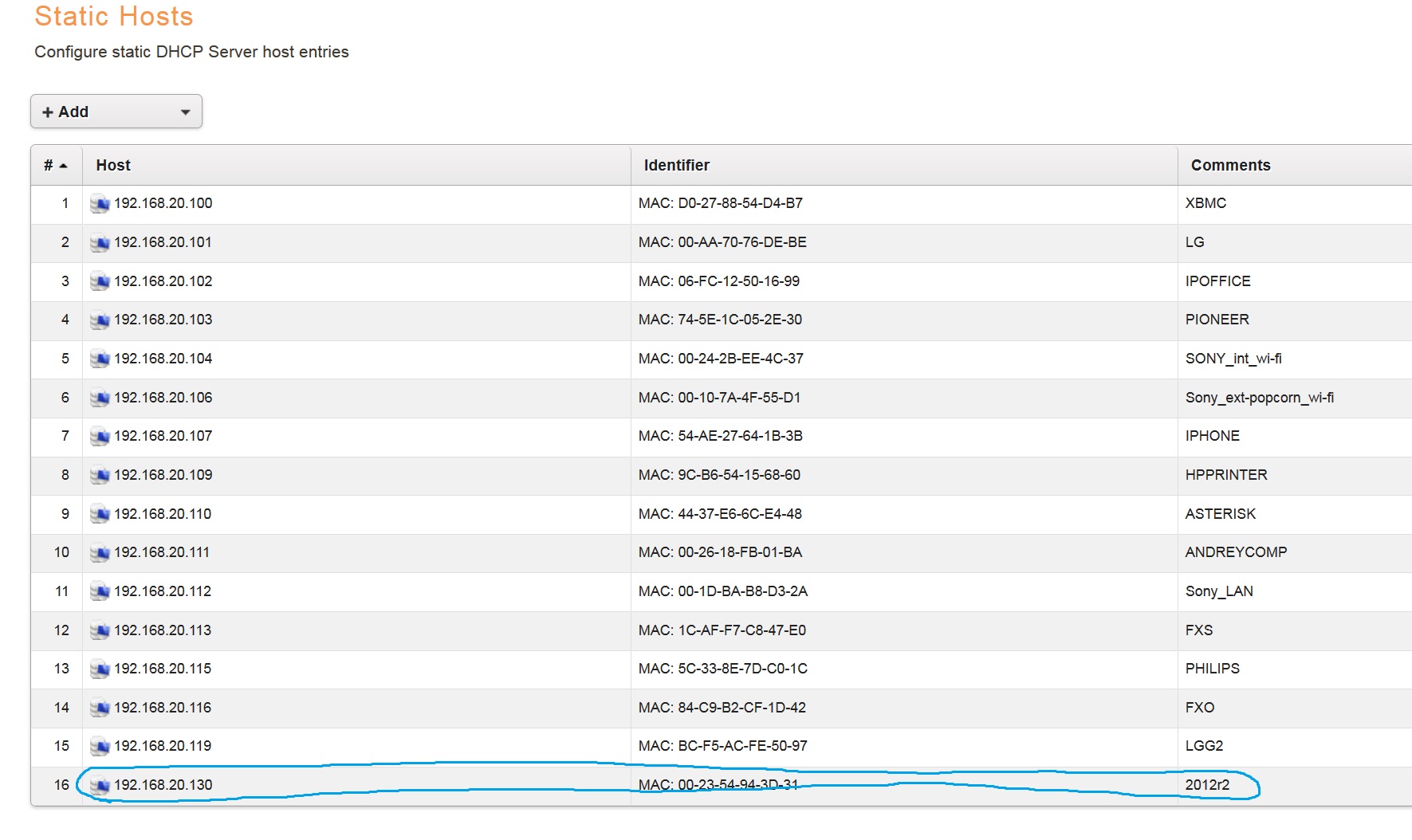Click host icon for 192.168.20.130
This screenshot has height=840, width=1412.
[x=100, y=786]
